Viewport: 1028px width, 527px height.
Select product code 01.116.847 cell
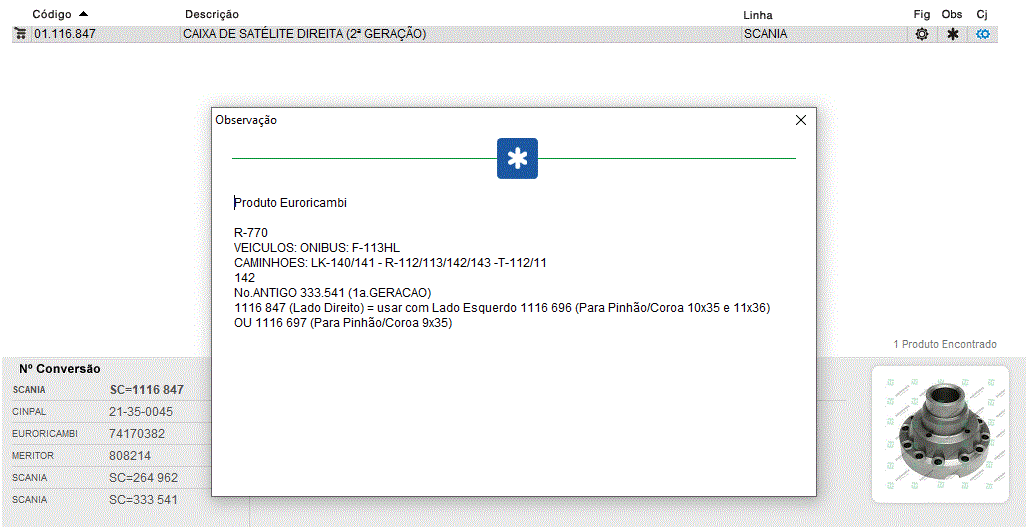pos(65,34)
